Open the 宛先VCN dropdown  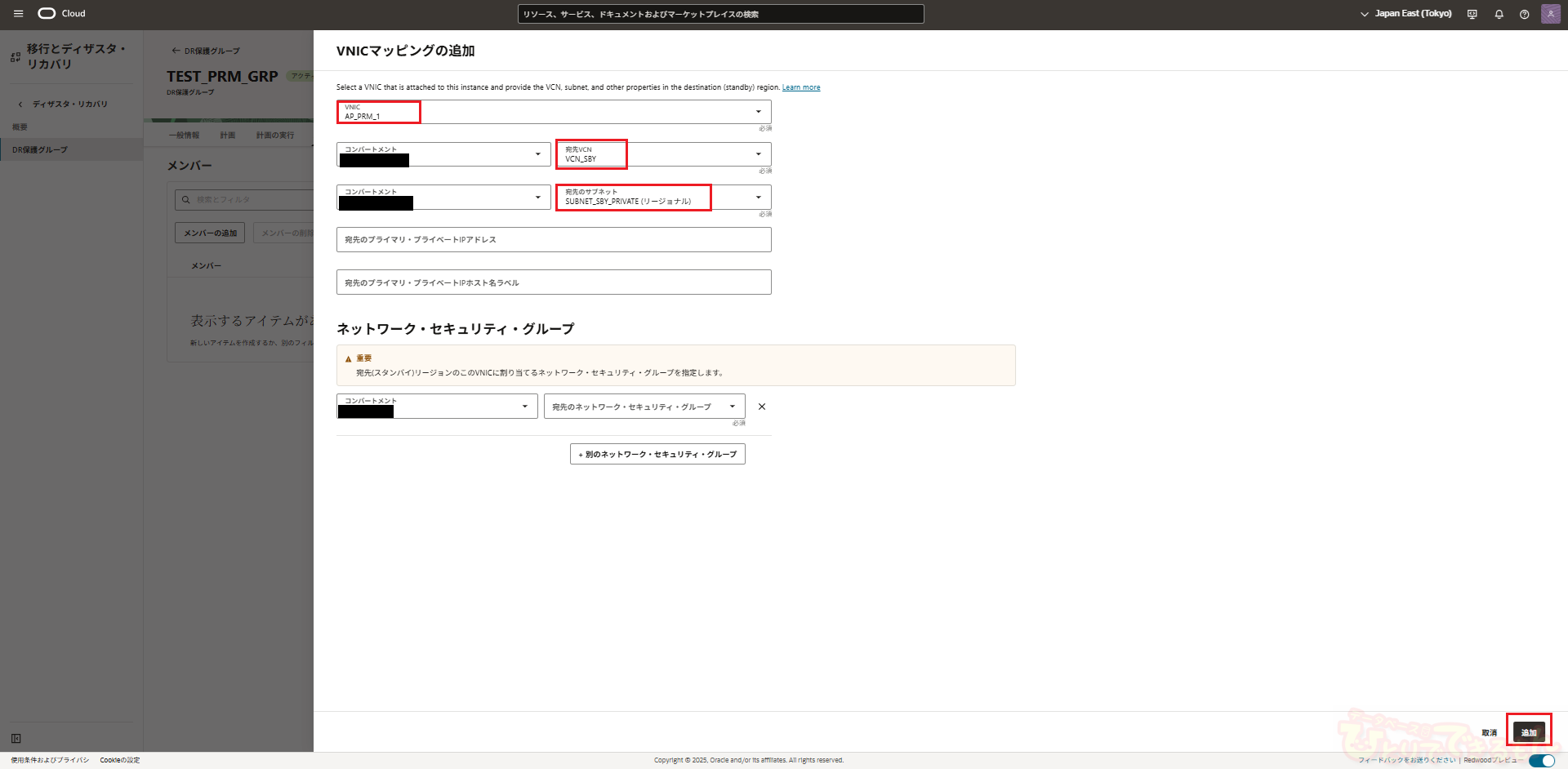(x=662, y=154)
